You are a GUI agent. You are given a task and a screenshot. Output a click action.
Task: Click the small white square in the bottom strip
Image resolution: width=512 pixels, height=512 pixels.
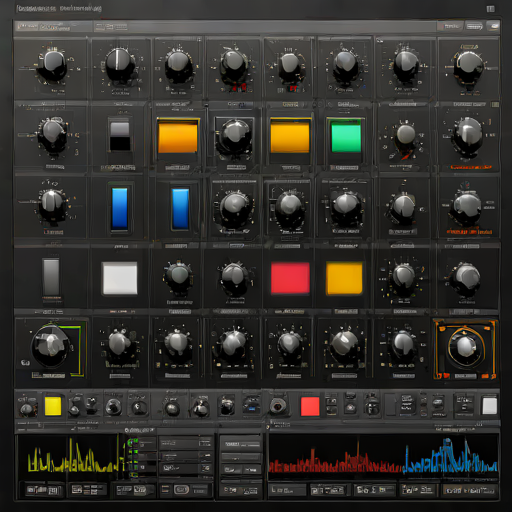[x=490, y=406]
